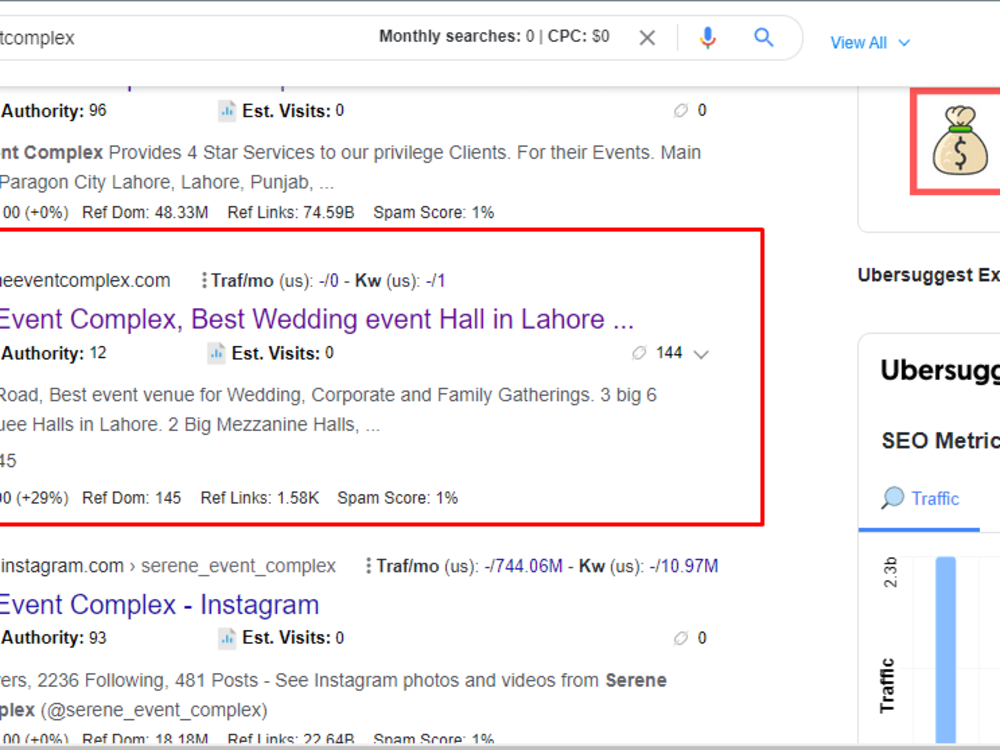The height and width of the screenshot is (750, 1000).
Task: Click the Kw (us) value -/1 link
Action: 436,281
